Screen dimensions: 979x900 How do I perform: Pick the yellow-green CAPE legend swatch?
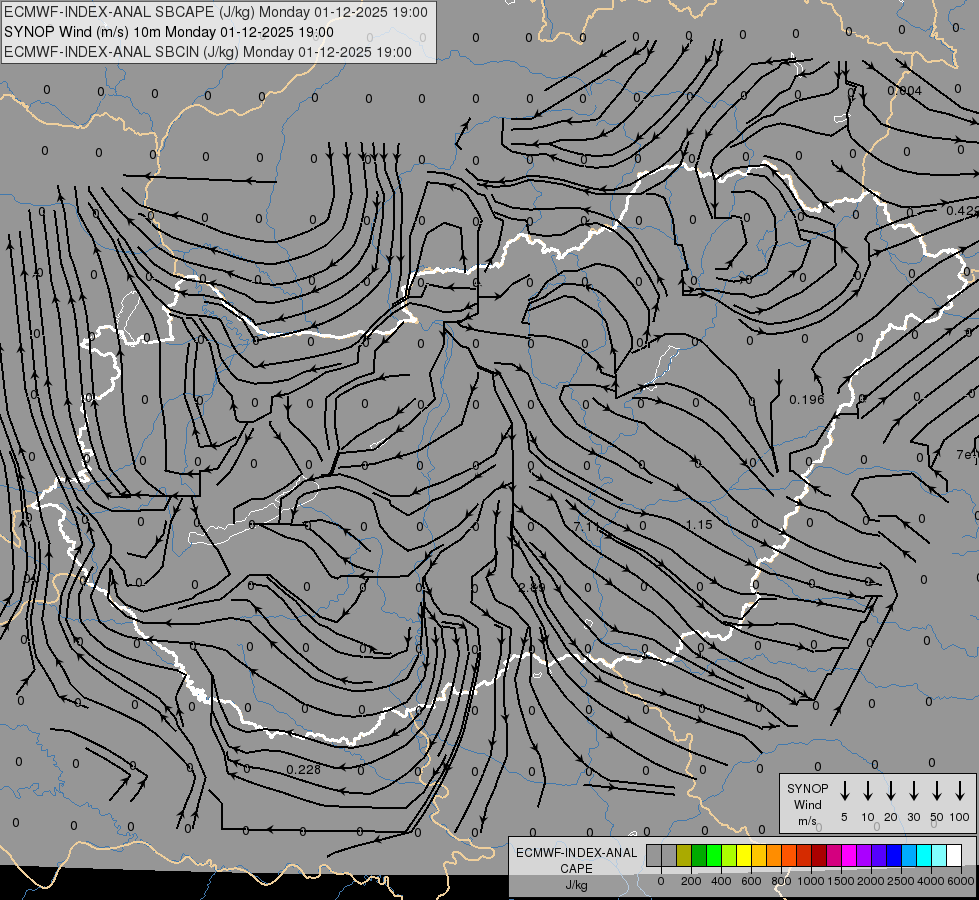point(729,855)
